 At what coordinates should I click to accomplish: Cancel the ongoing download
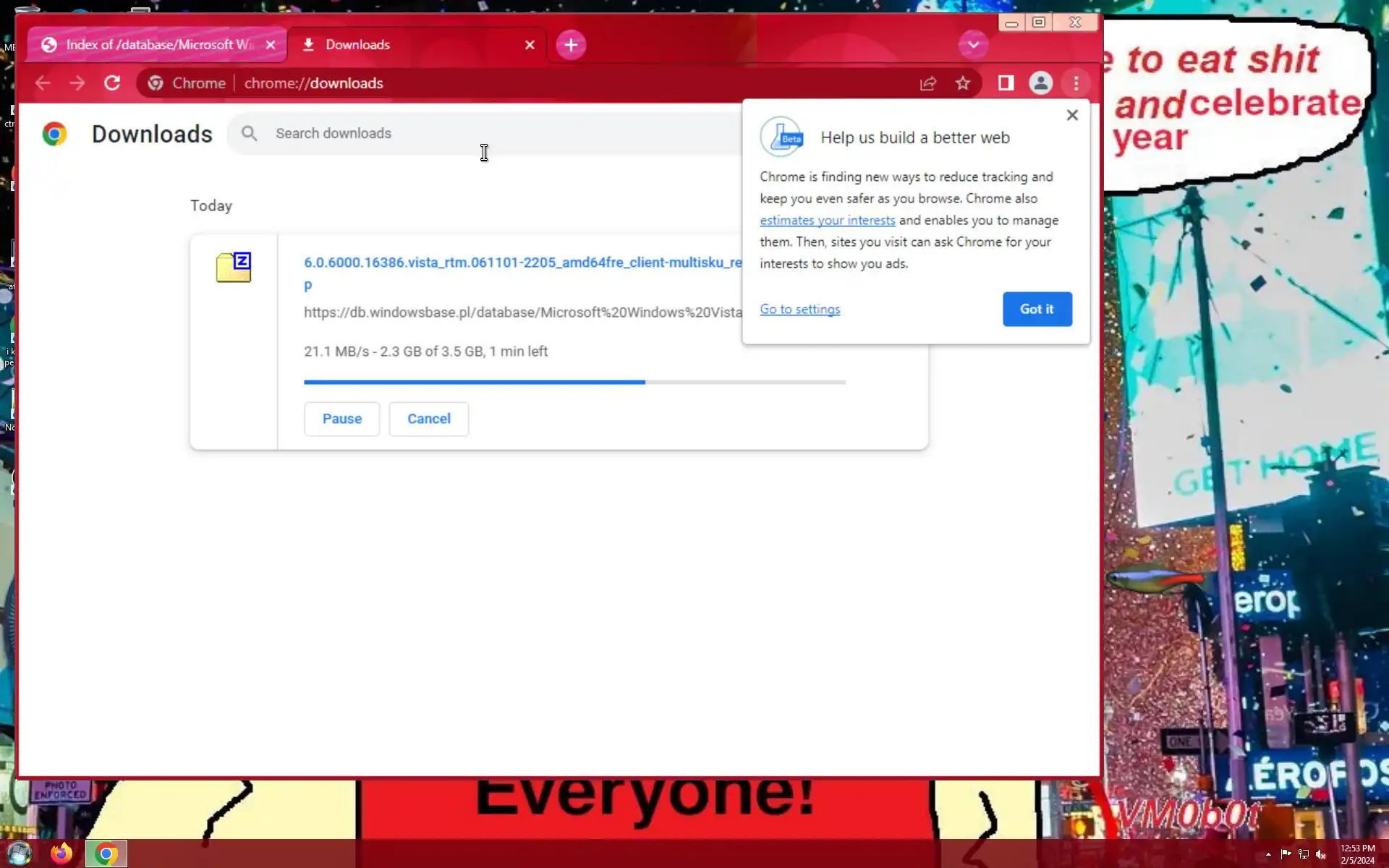(428, 419)
